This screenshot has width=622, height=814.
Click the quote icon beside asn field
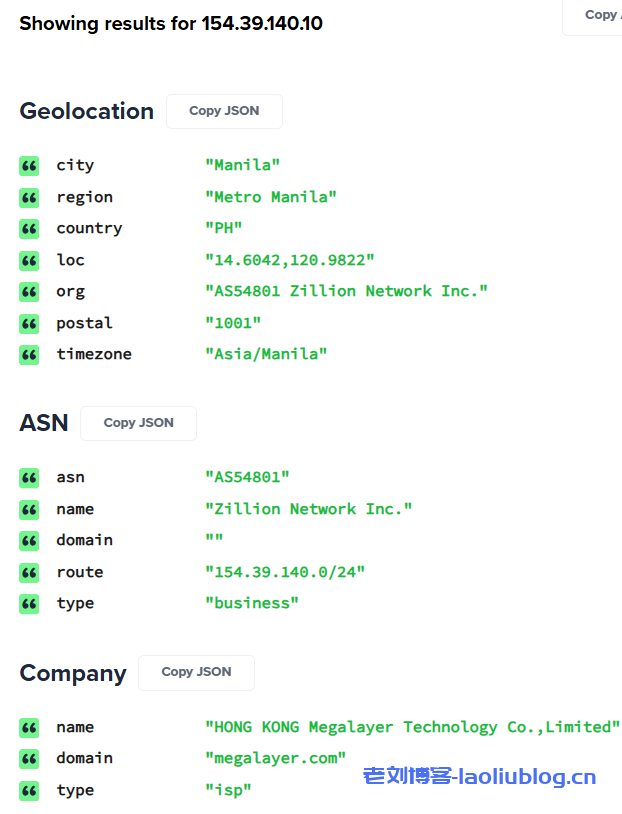pos(29,478)
